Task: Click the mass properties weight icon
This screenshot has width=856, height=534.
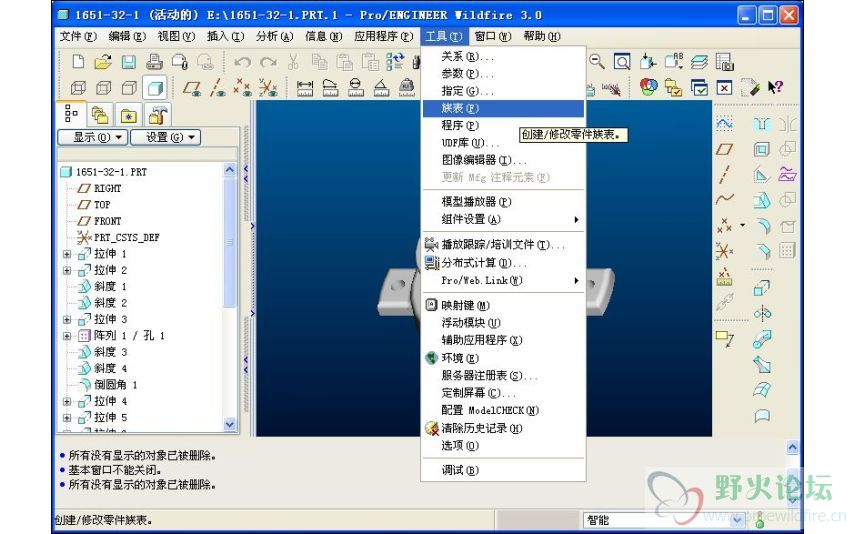Action: (407, 87)
